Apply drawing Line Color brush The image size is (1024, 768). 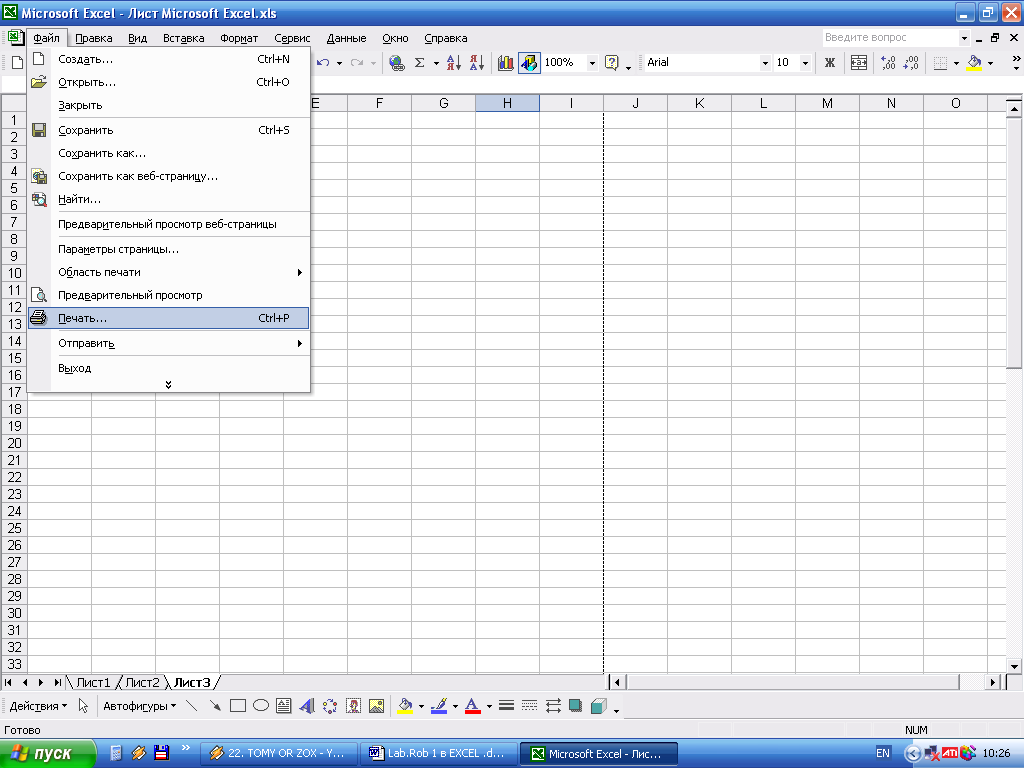[439, 705]
